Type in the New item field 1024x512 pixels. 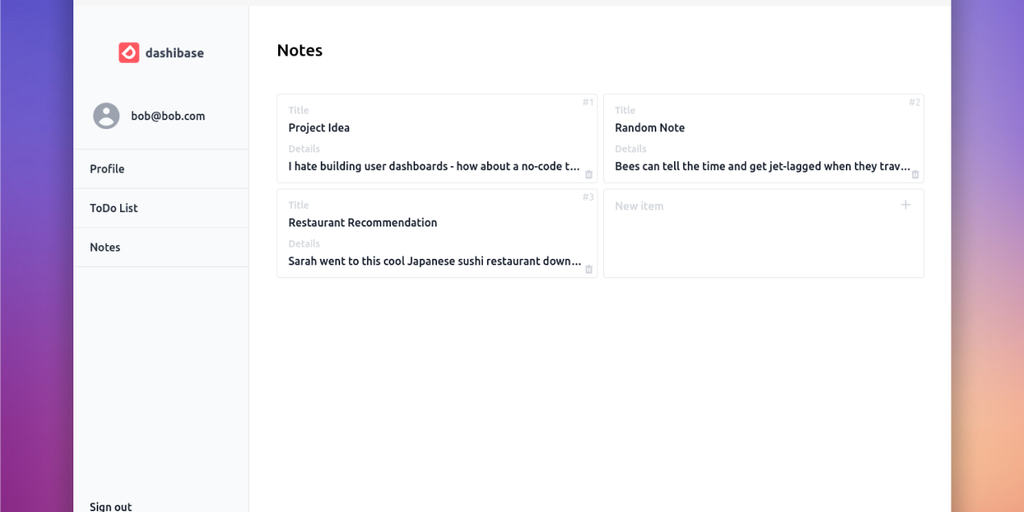[x=700, y=206]
